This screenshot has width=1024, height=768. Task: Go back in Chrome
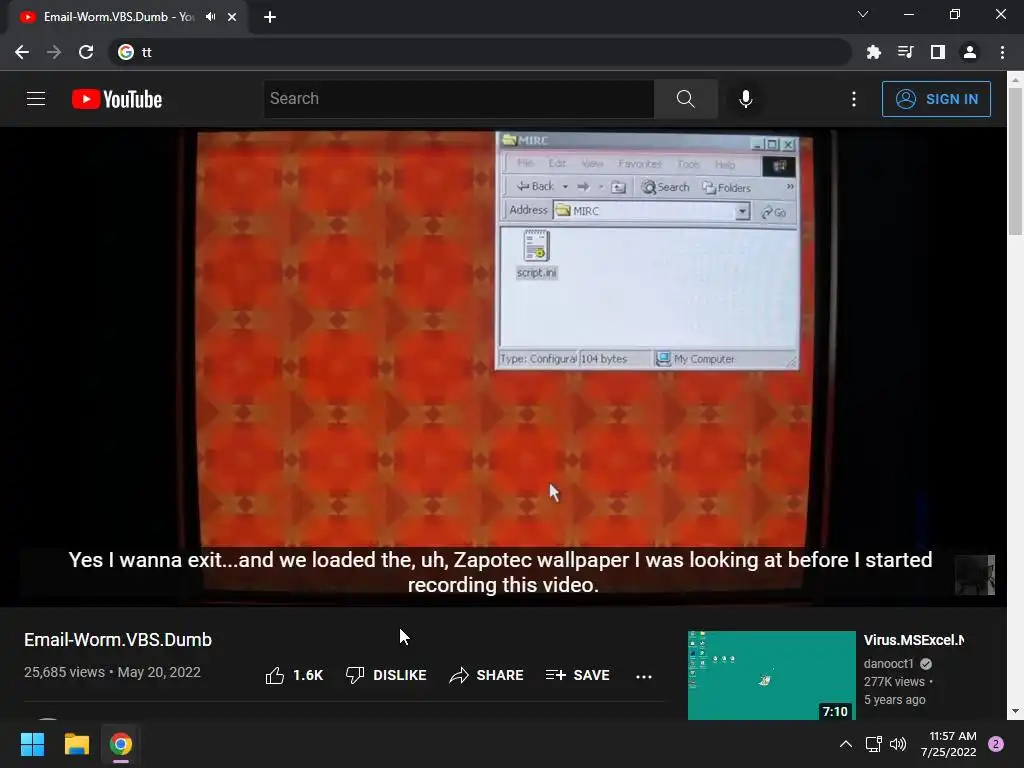22,52
